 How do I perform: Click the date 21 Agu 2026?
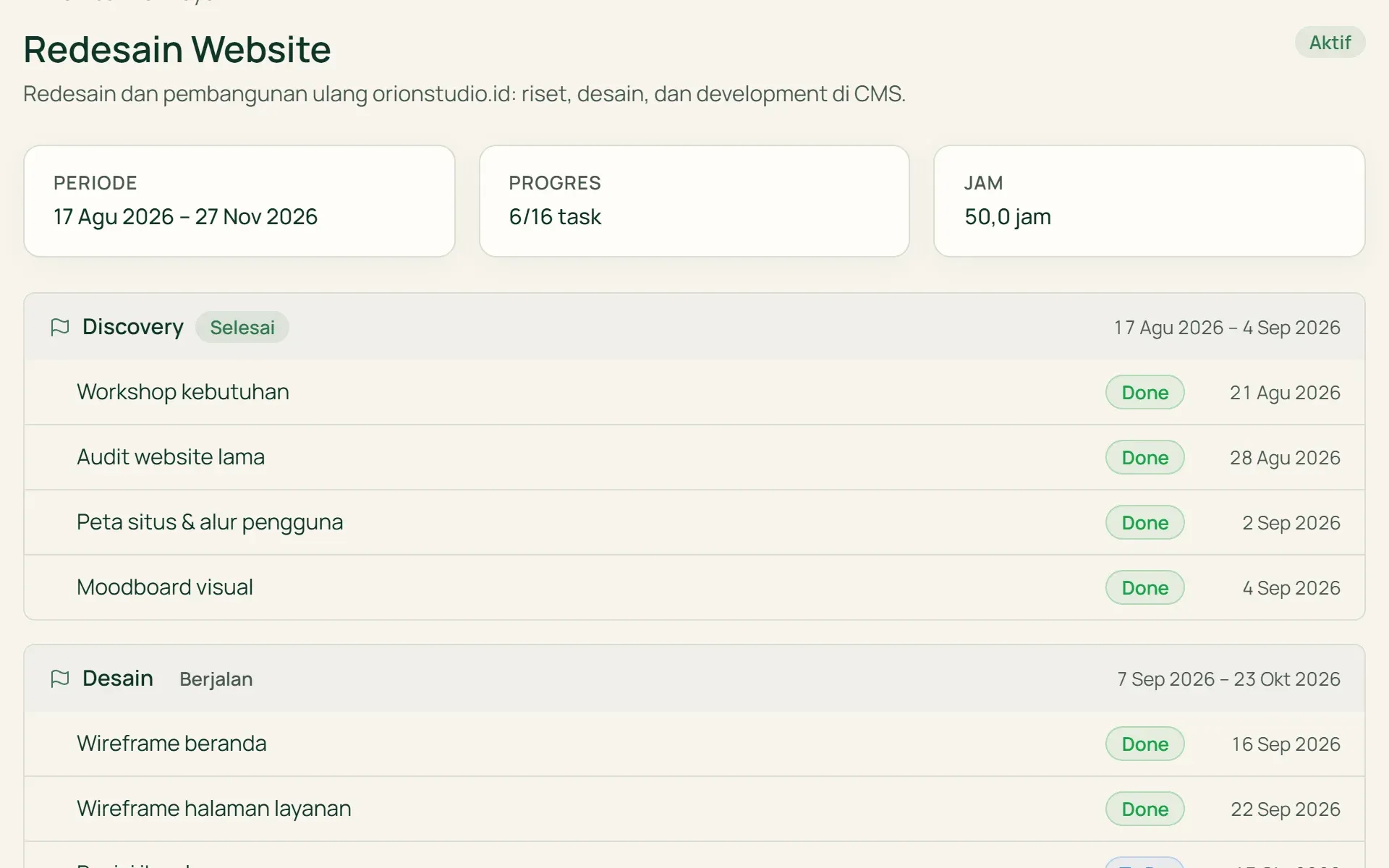(x=1285, y=393)
